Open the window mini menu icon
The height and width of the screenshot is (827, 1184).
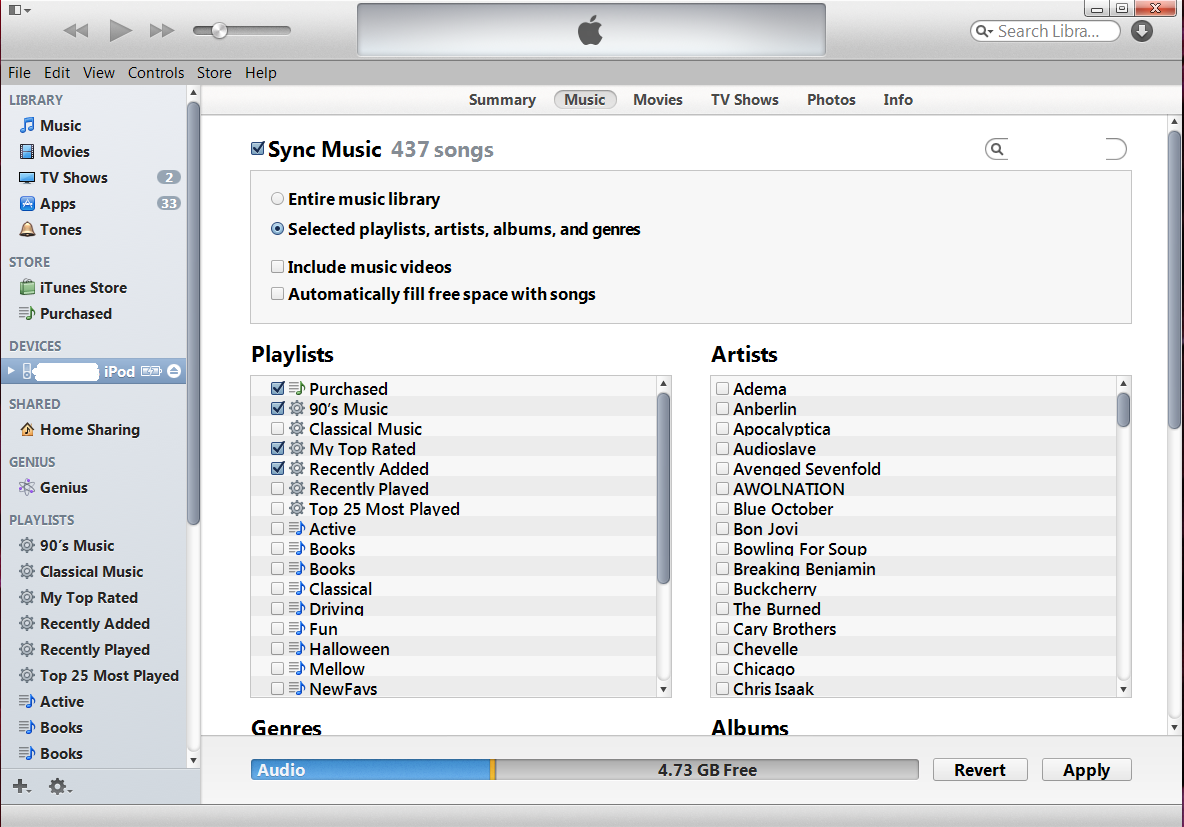tap(19, 10)
